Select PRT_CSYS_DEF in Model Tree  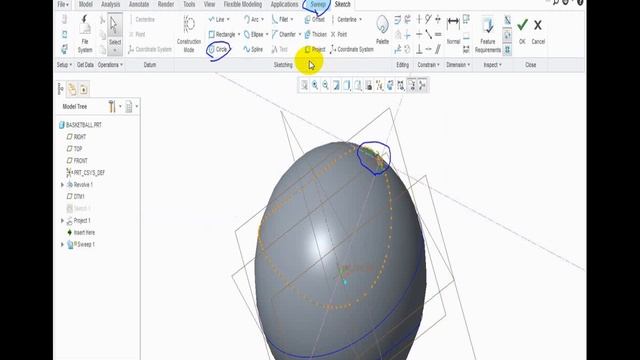(86, 173)
